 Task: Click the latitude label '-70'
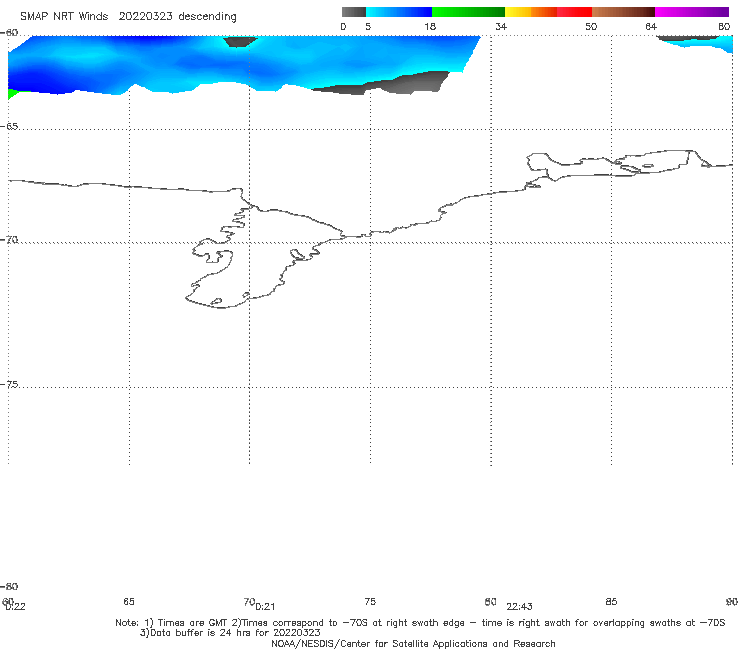click(9, 239)
